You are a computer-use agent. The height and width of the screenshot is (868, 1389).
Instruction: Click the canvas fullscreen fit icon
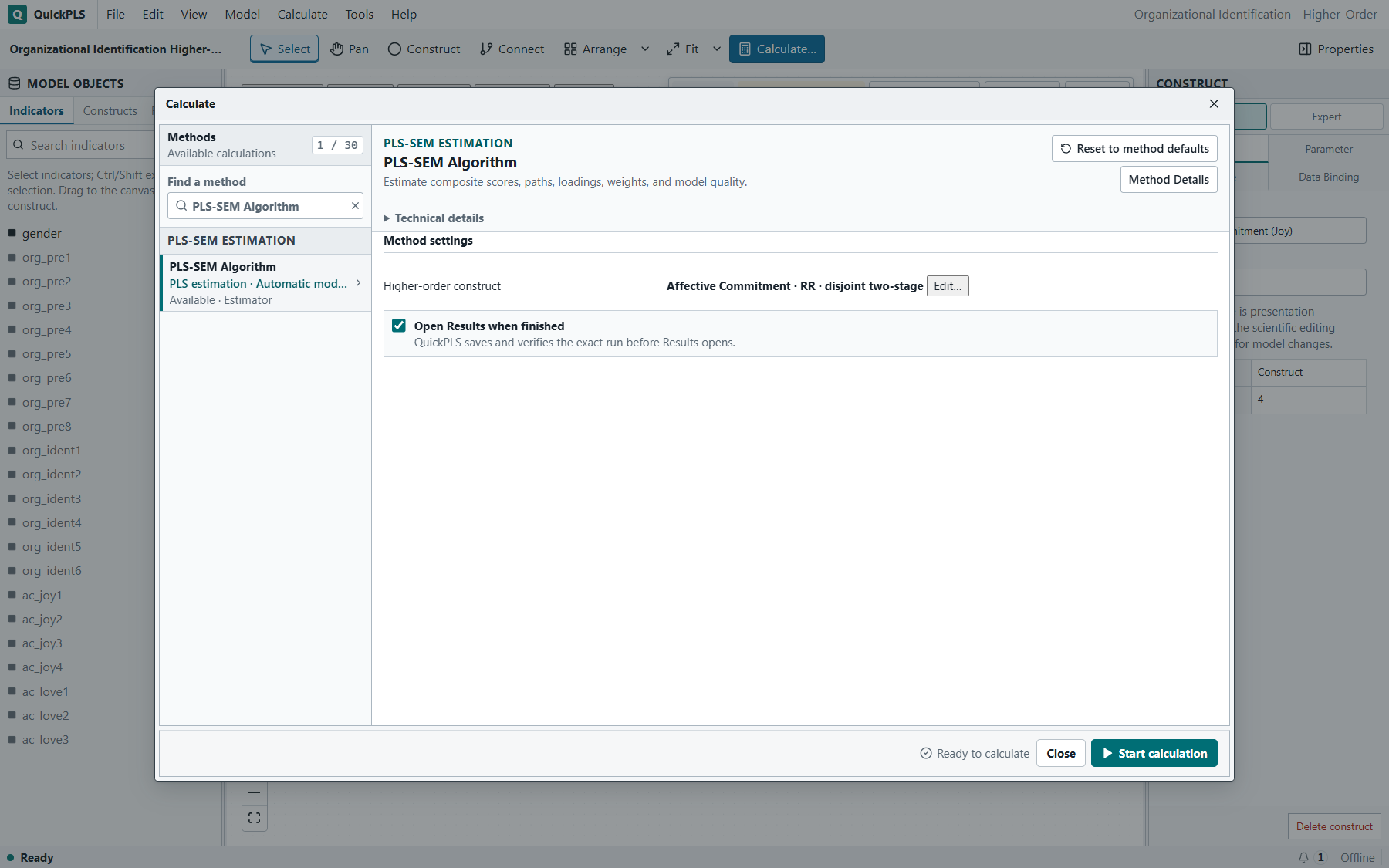coord(255,818)
